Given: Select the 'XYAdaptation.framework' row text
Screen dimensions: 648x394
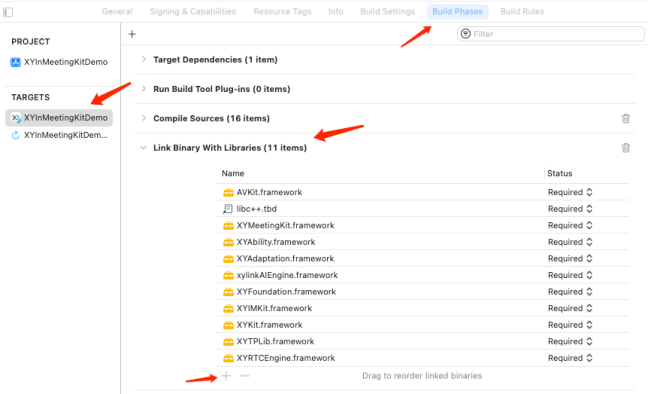Looking at the screenshot, I should pos(285,258).
